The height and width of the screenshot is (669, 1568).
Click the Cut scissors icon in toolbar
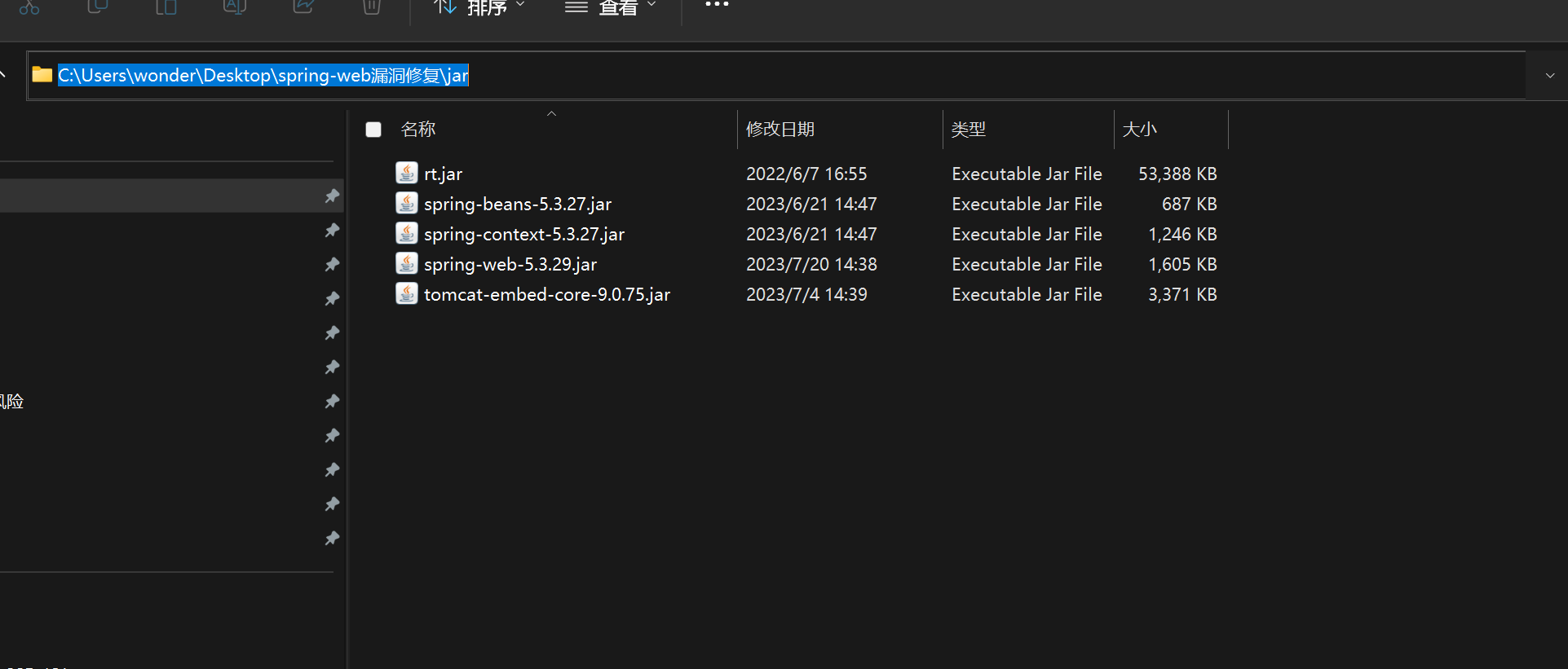pyautogui.click(x=29, y=7)
